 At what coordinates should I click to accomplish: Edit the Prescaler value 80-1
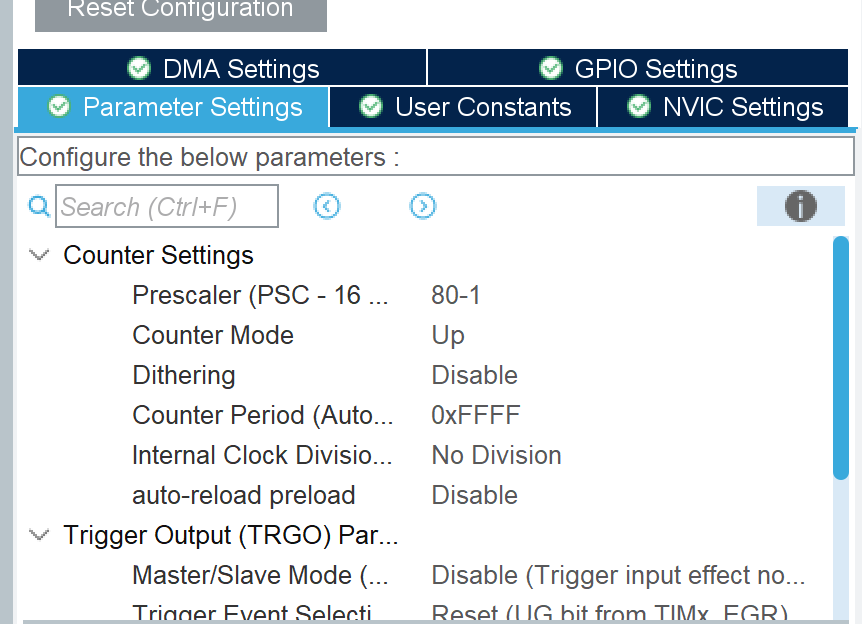(x=456, y=295)
